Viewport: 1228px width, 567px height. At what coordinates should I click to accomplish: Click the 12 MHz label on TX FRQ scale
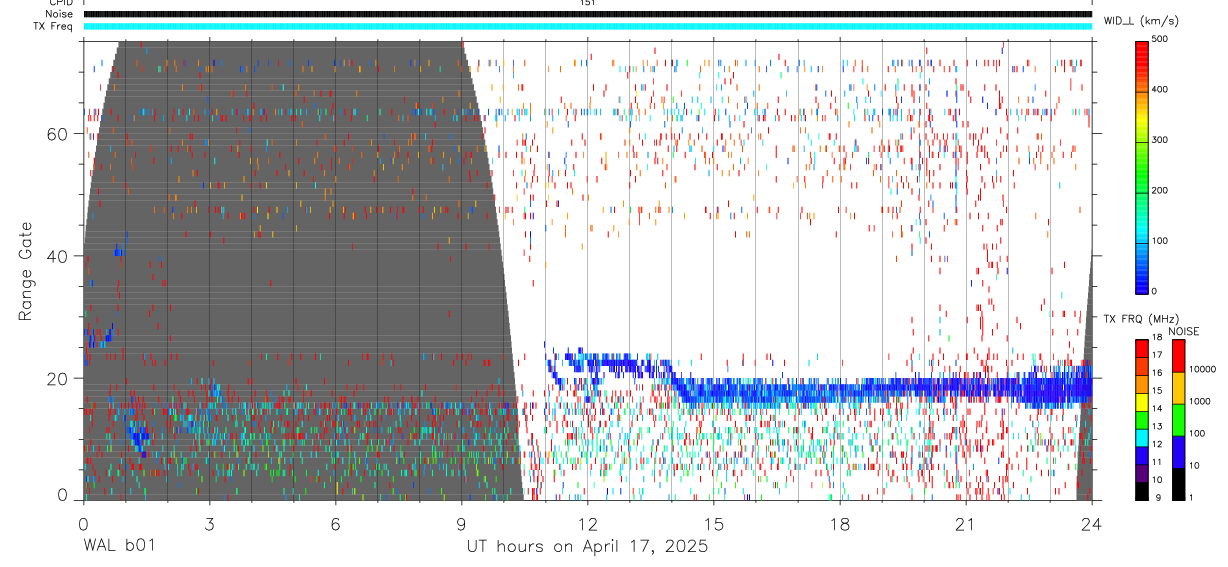[x=1157, y=445]
